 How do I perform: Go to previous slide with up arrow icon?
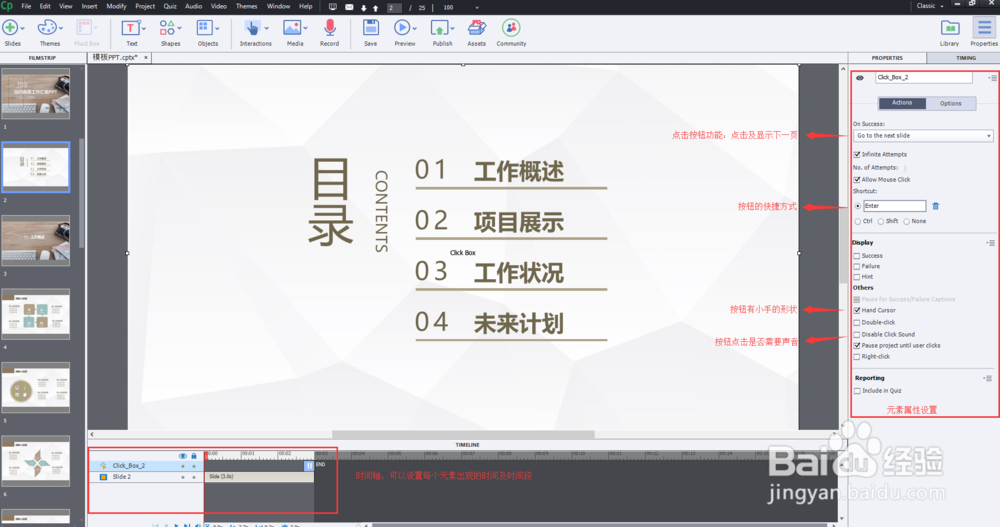pos(376,8)
